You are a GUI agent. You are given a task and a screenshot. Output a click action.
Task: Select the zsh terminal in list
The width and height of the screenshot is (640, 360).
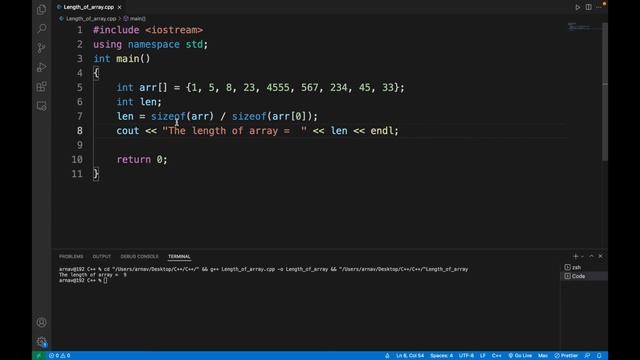(x=584, y=267)
